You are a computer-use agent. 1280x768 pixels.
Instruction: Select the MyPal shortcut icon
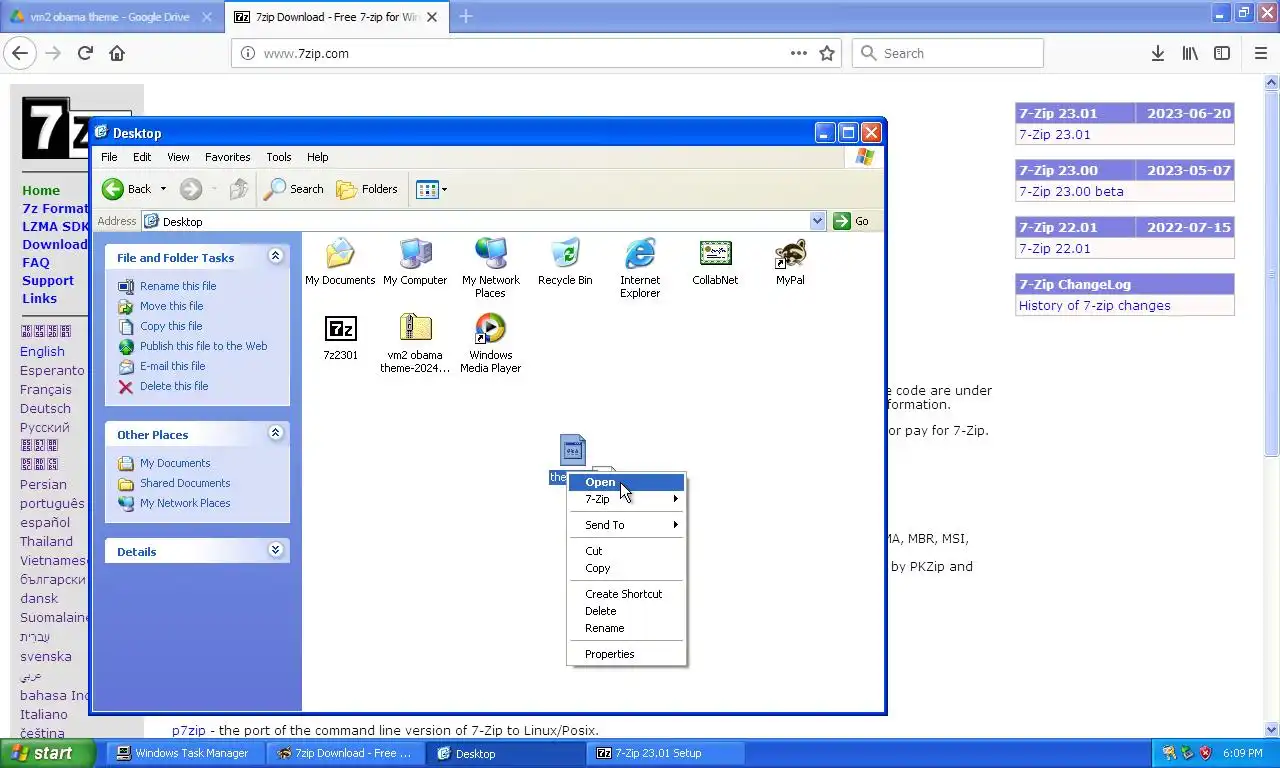point(790,262)
